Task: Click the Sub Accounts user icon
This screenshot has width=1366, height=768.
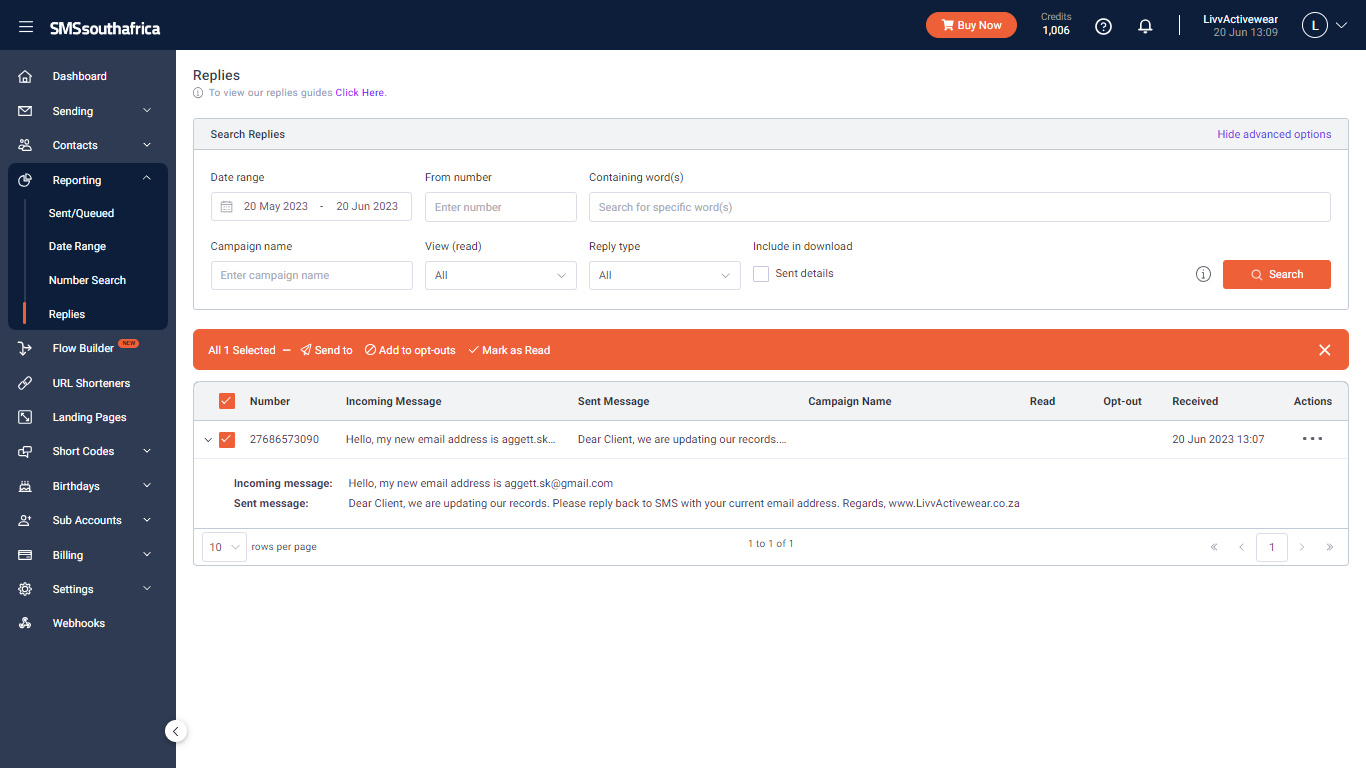Action: (25, 520)
